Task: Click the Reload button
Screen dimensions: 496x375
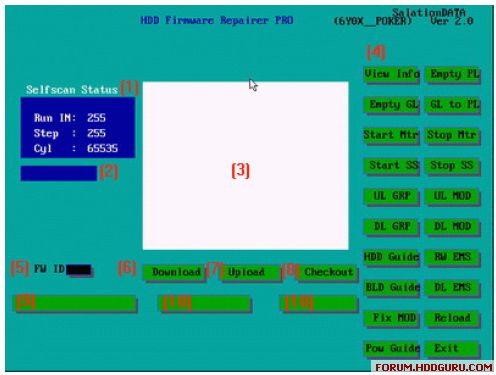Action: point(452,318)
